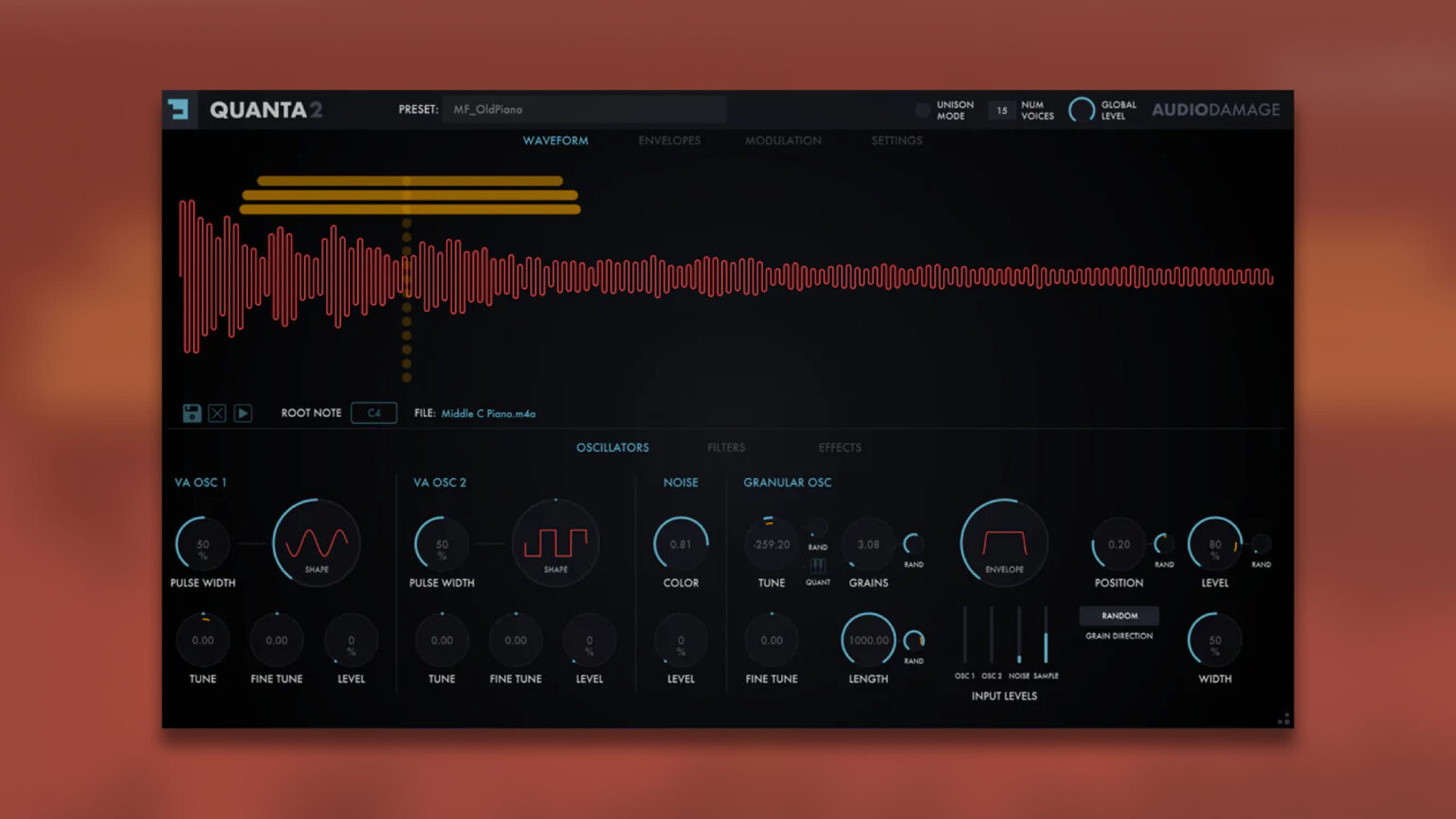Screen dimensions: 1456x819
Task: Select the sine shape display of VA OSC 1
Action: click(x=317, y=542)
